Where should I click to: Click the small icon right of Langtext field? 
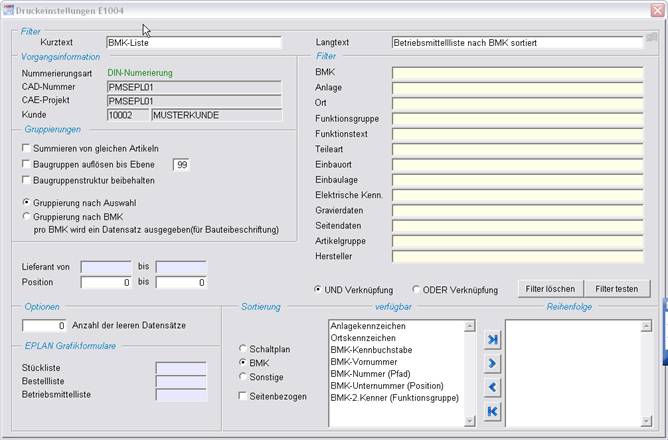[x=651, y=38]
